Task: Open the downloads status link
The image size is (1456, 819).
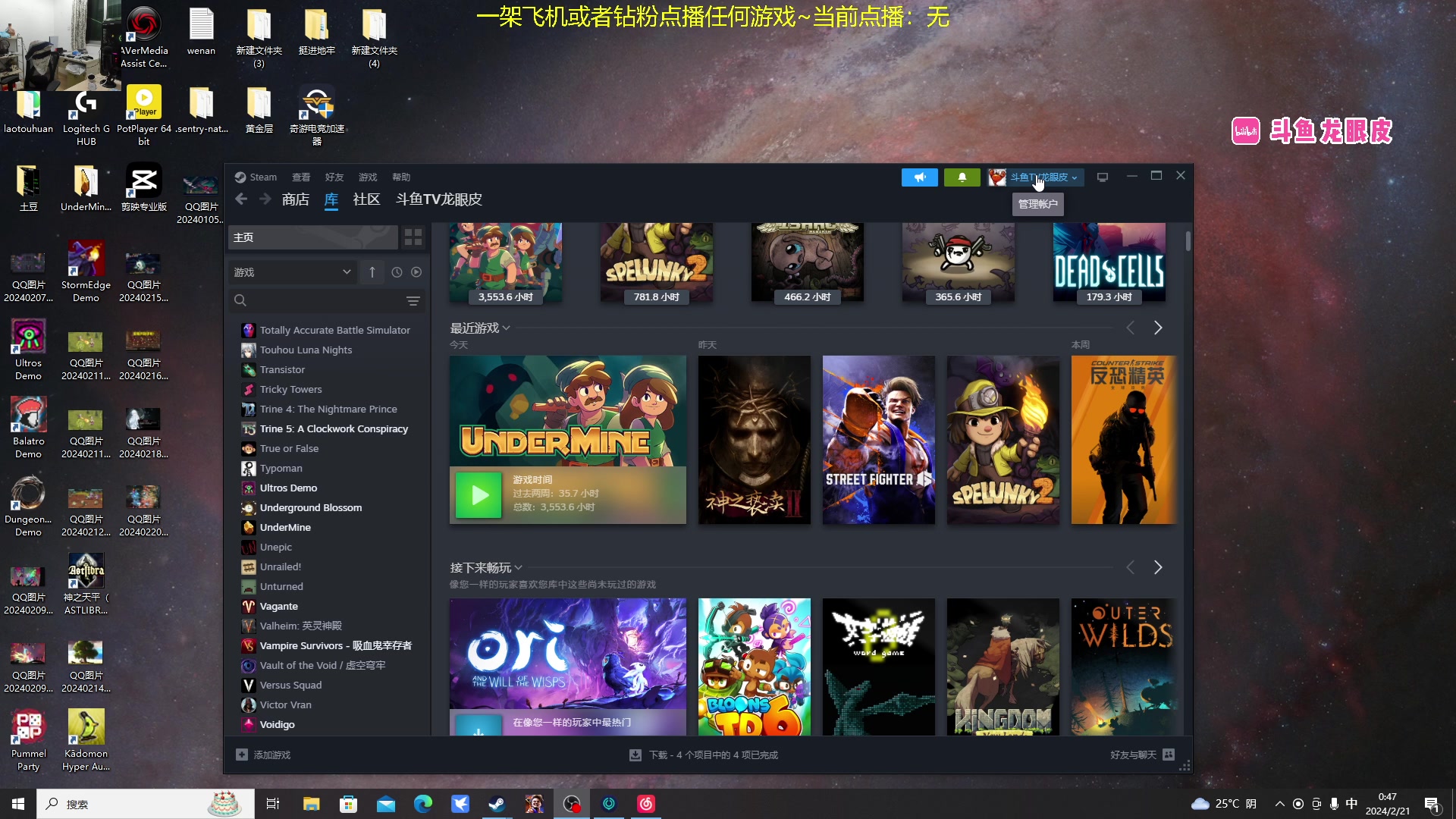Action: pyautogui.click(x=713, y=755)
